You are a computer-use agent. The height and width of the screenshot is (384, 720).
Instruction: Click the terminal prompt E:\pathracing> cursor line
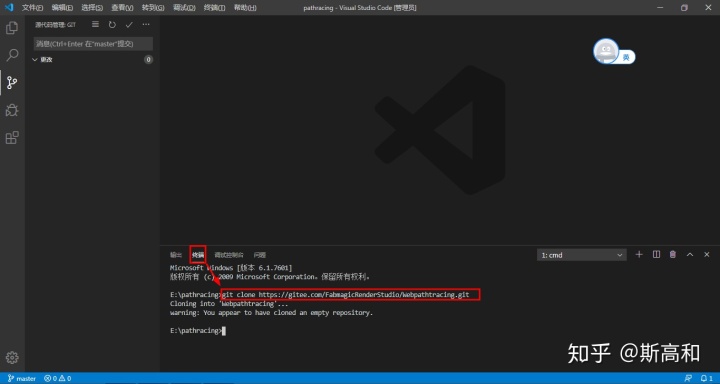[x=198, y=331]
